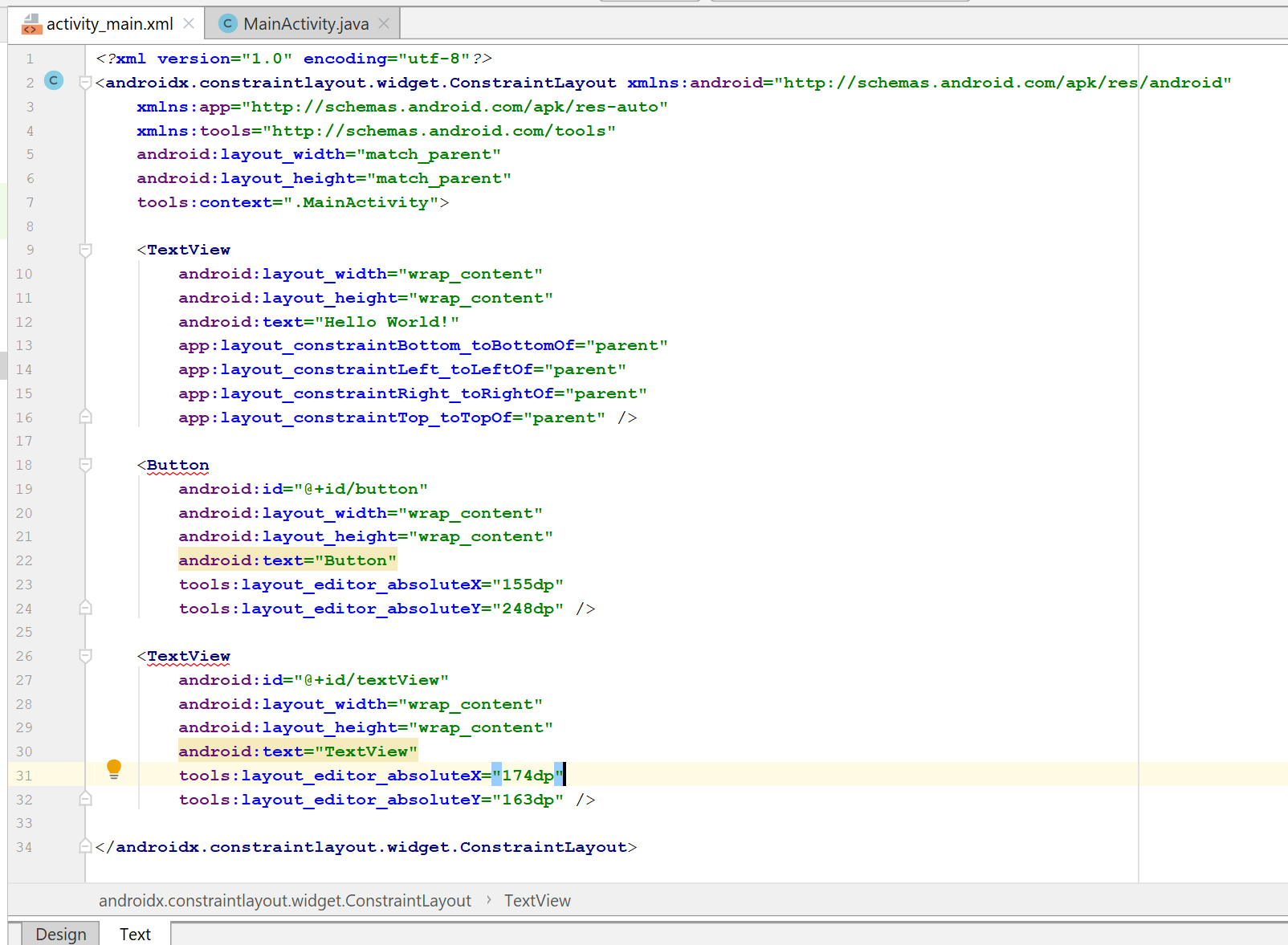The height and width of the screenshot is (945, 1288).
Task: Click TextView in the breadcrumb bar
Action: point(537,901)
